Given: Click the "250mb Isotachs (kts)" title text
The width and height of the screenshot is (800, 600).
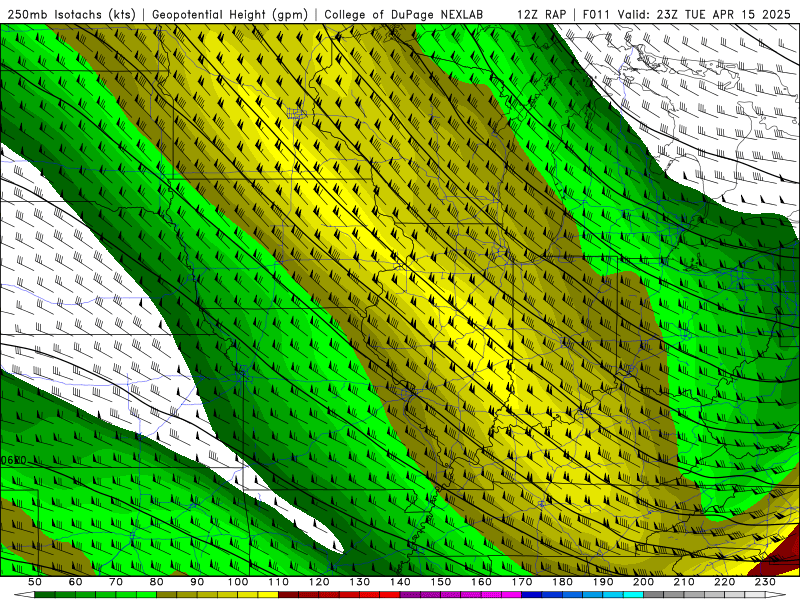Looking at the screenshot, I should click(71, 14).
